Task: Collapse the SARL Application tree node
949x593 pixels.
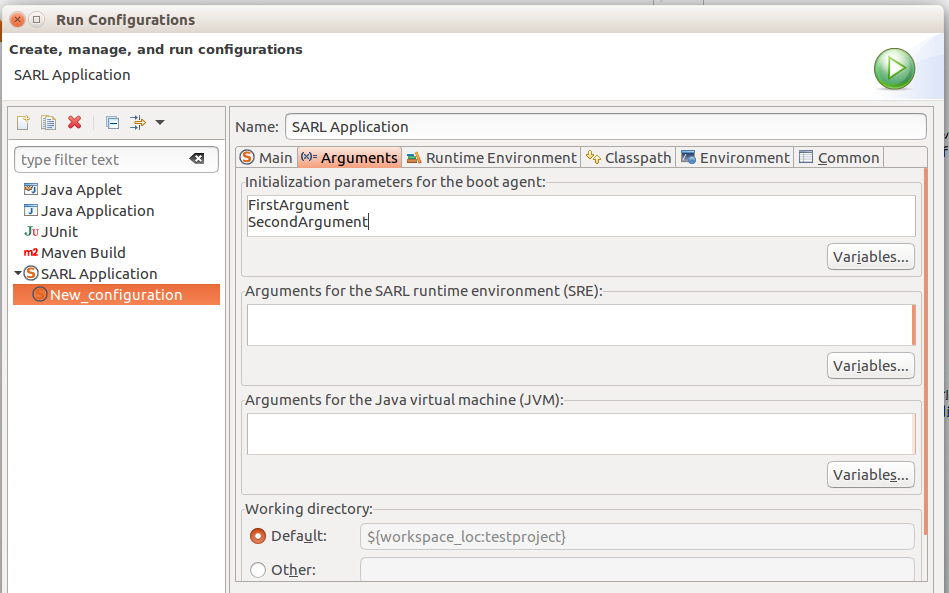Action: tap(18, 274)
